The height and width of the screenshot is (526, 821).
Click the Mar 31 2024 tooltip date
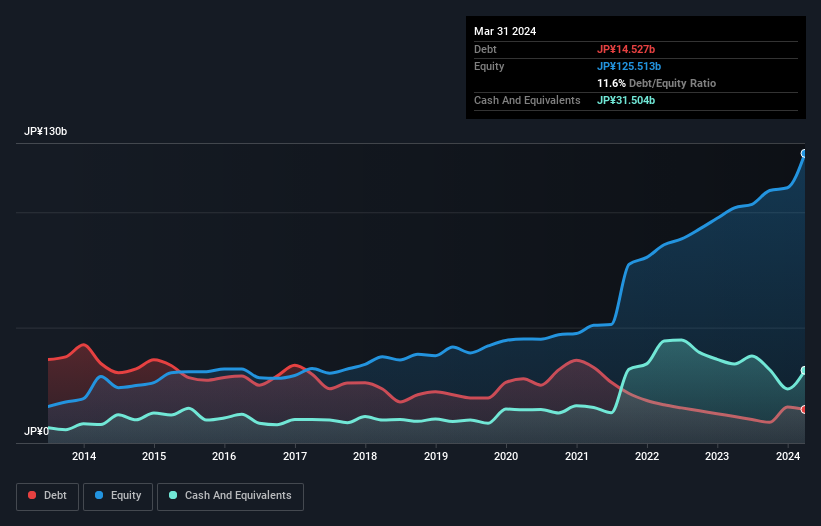[505, 31]
